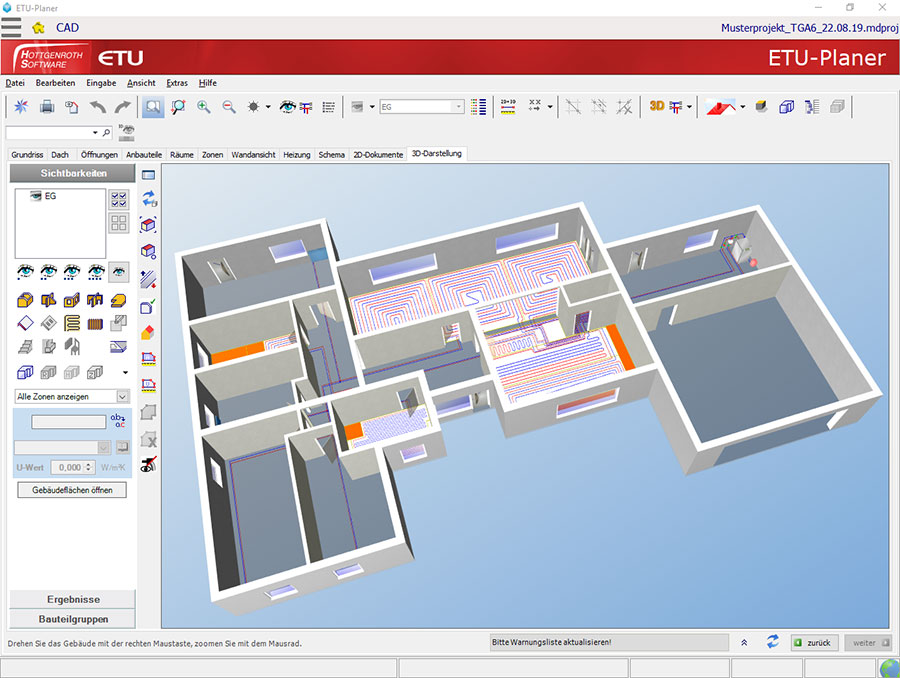Click the yellow-topped solid cube toolbar icon
The image size is (900, 678).
761,106
